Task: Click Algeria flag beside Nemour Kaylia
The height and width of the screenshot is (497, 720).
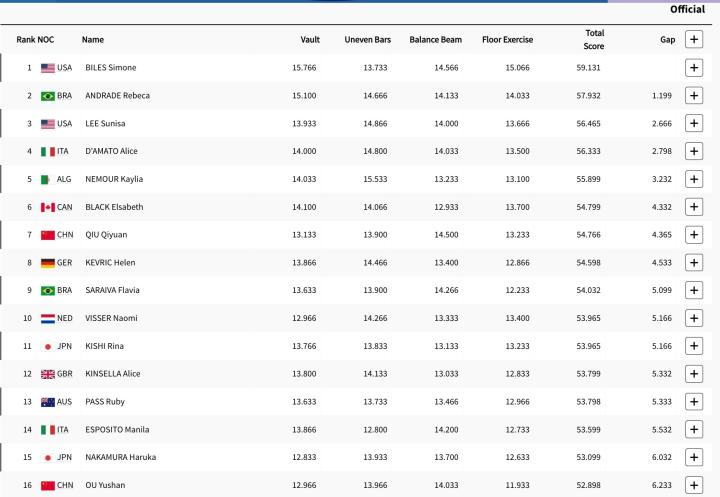Action: point(48,179)
